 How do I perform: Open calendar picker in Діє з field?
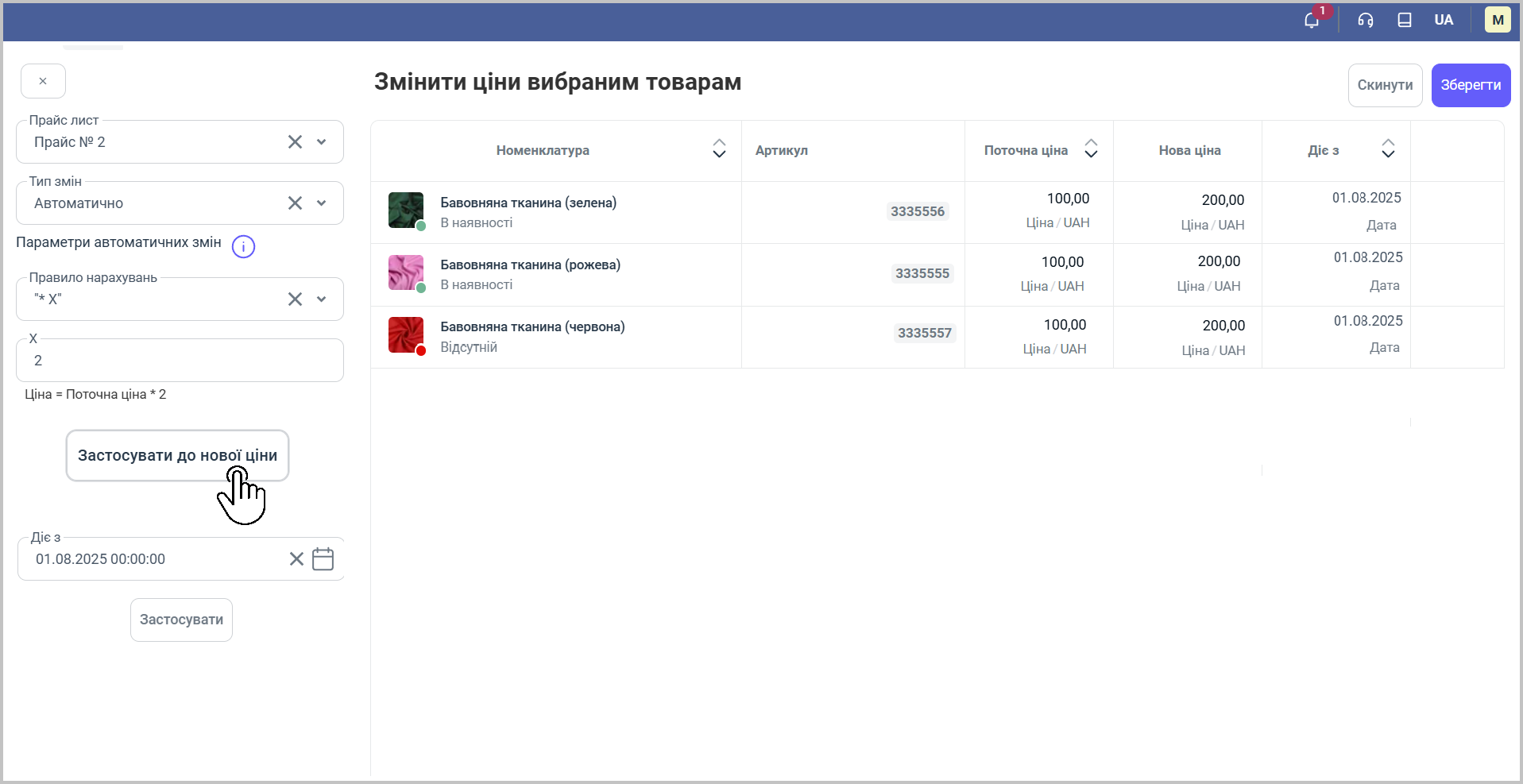[x=323, y=559]
